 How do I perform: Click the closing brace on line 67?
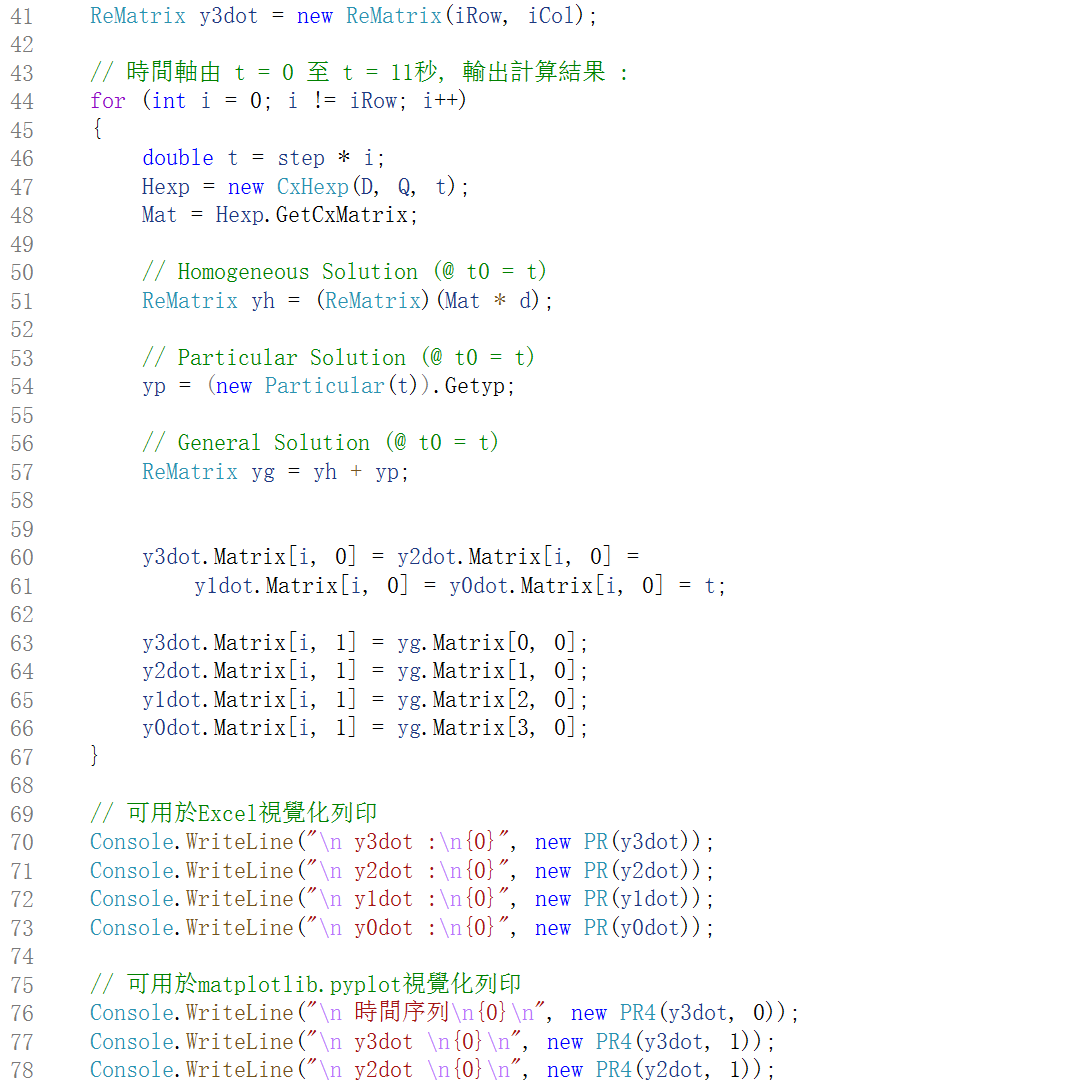point(95,755)
